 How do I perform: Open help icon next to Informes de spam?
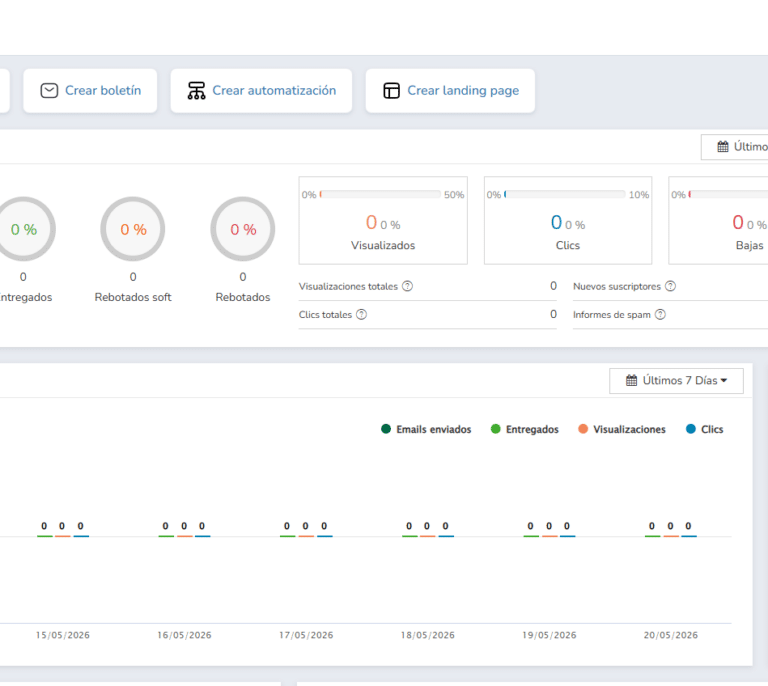click(x=660, y=314)
